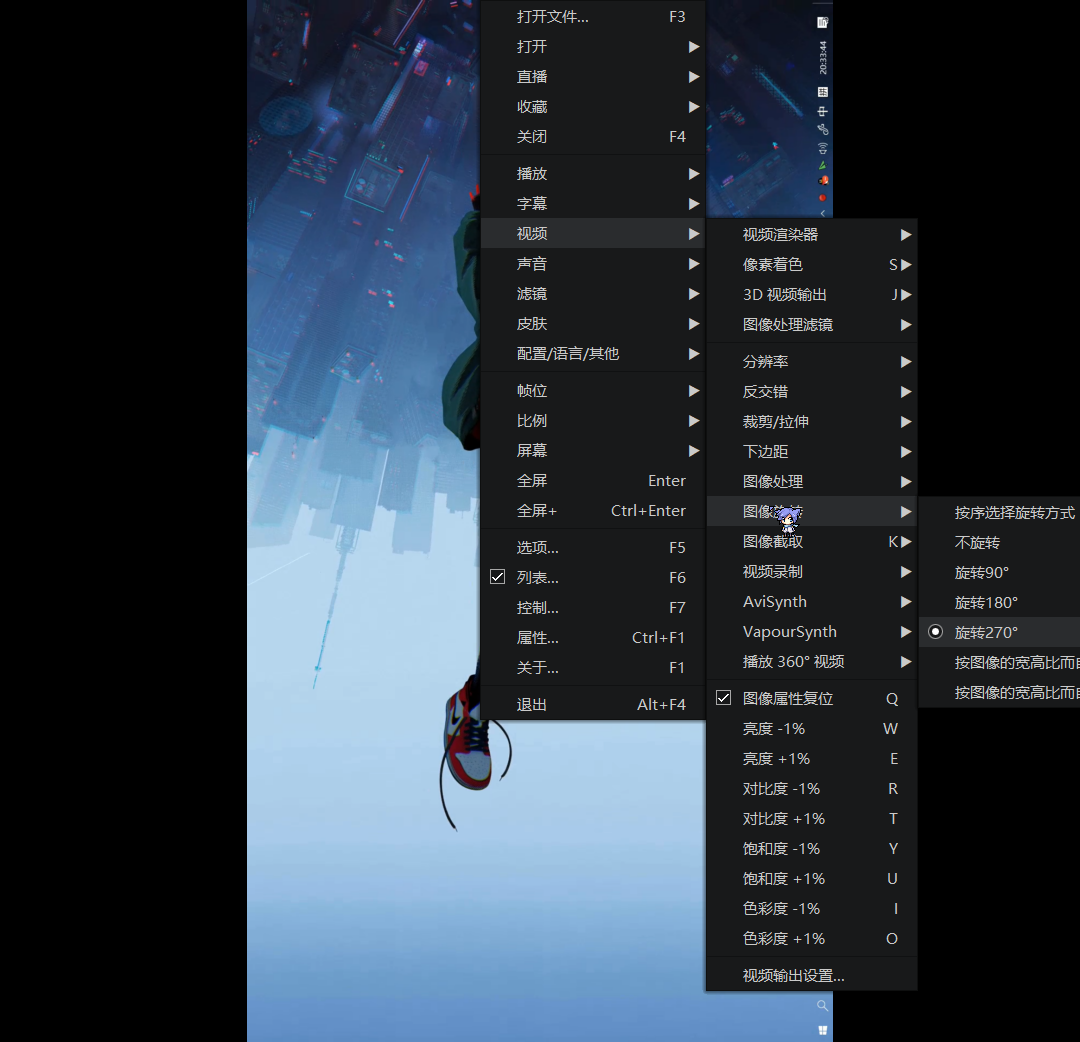
Task: Expand 3D 视频输出 submenu
Action: [811, 295]
